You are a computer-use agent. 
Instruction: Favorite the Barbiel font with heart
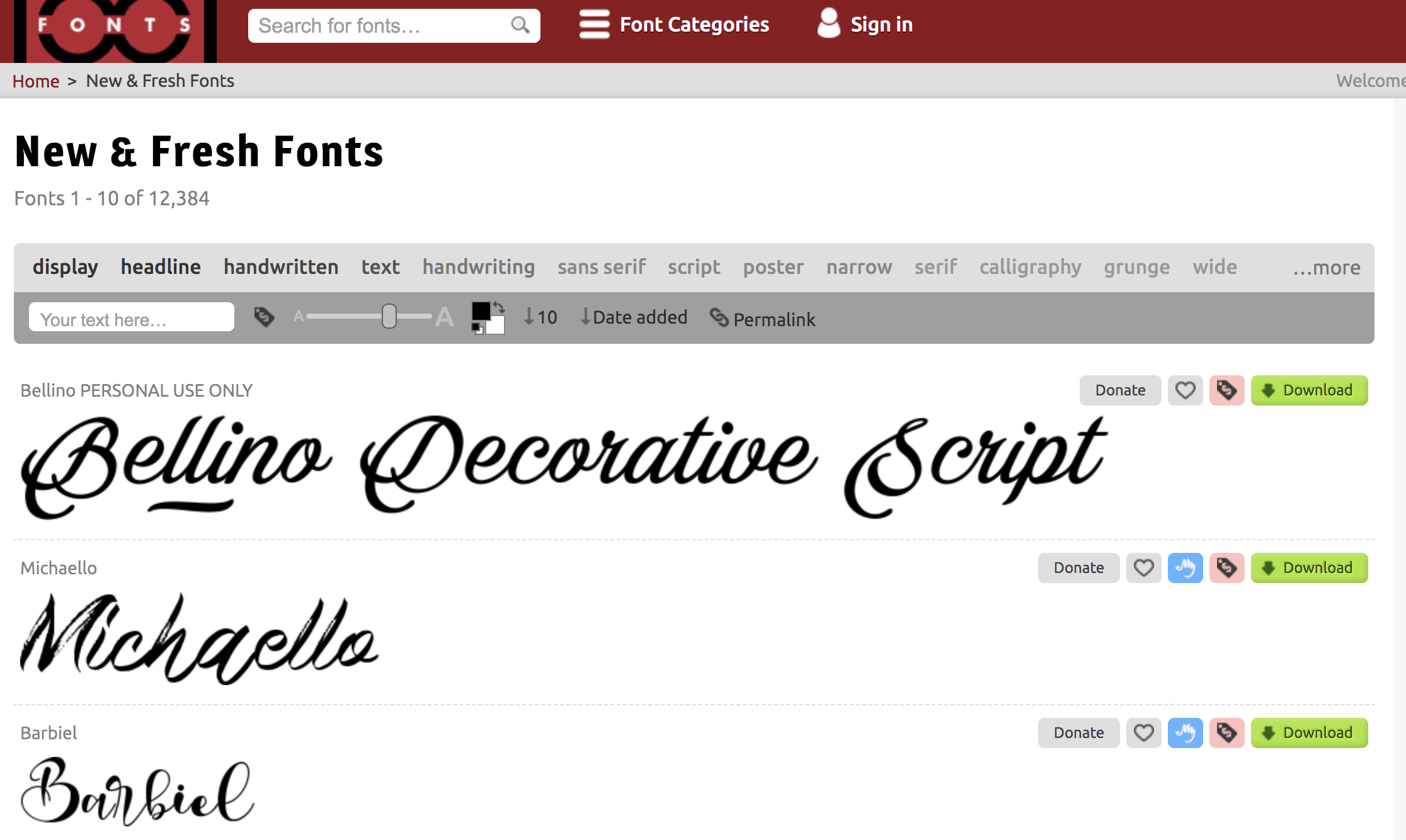pos(1143,733)
